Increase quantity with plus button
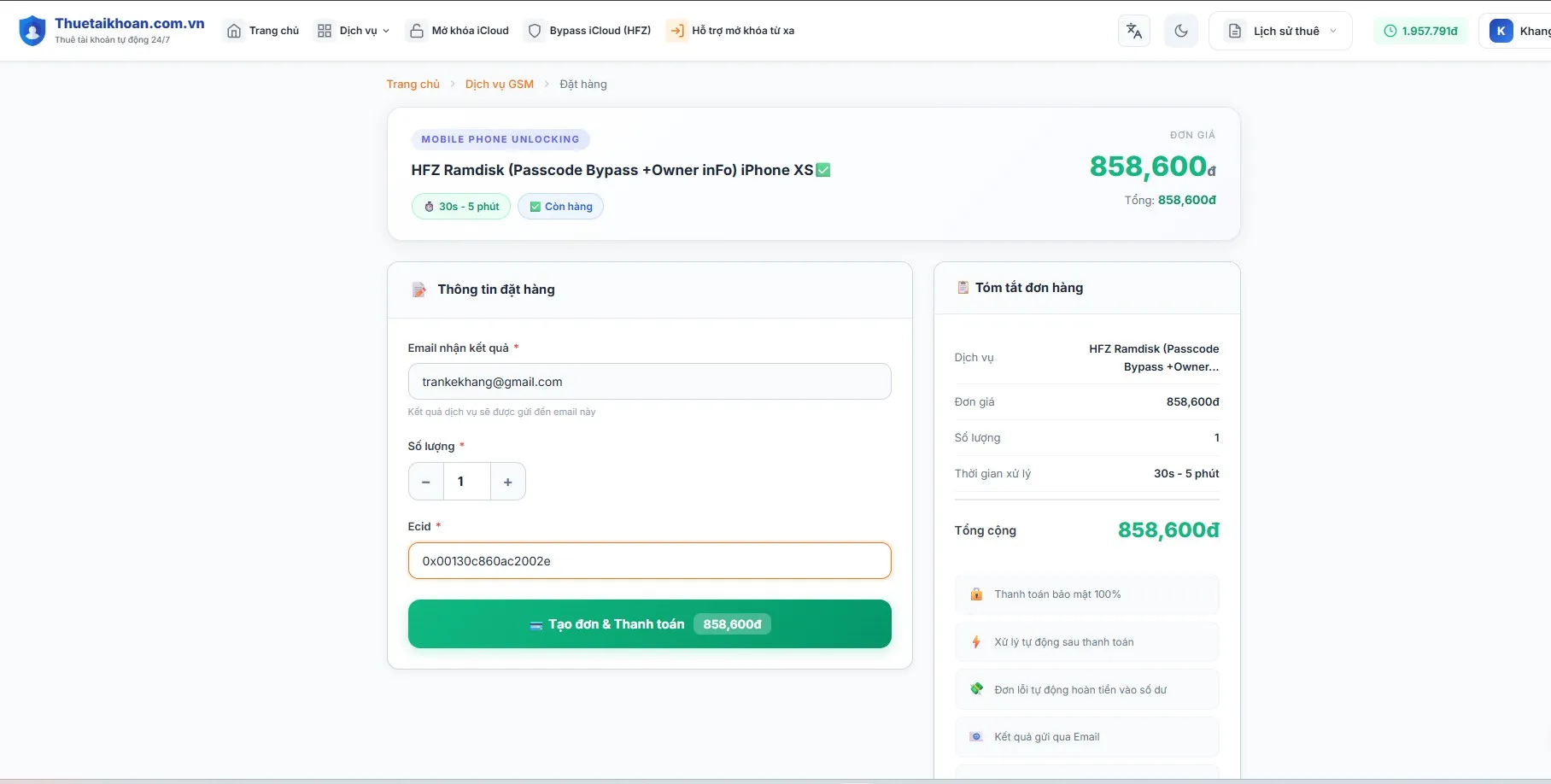 pos(507,482)
